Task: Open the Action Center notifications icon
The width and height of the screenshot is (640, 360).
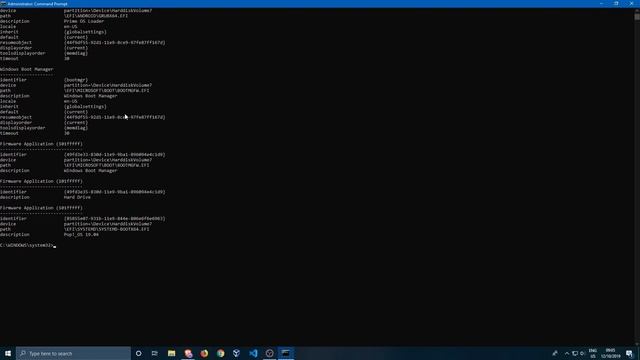Action: point(629,353)
